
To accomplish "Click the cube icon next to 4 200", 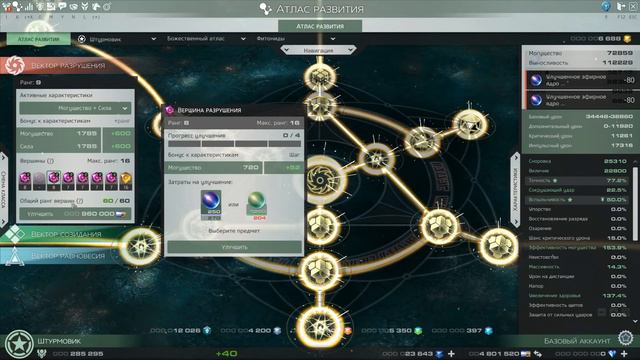I will click(x=278, y=330).
